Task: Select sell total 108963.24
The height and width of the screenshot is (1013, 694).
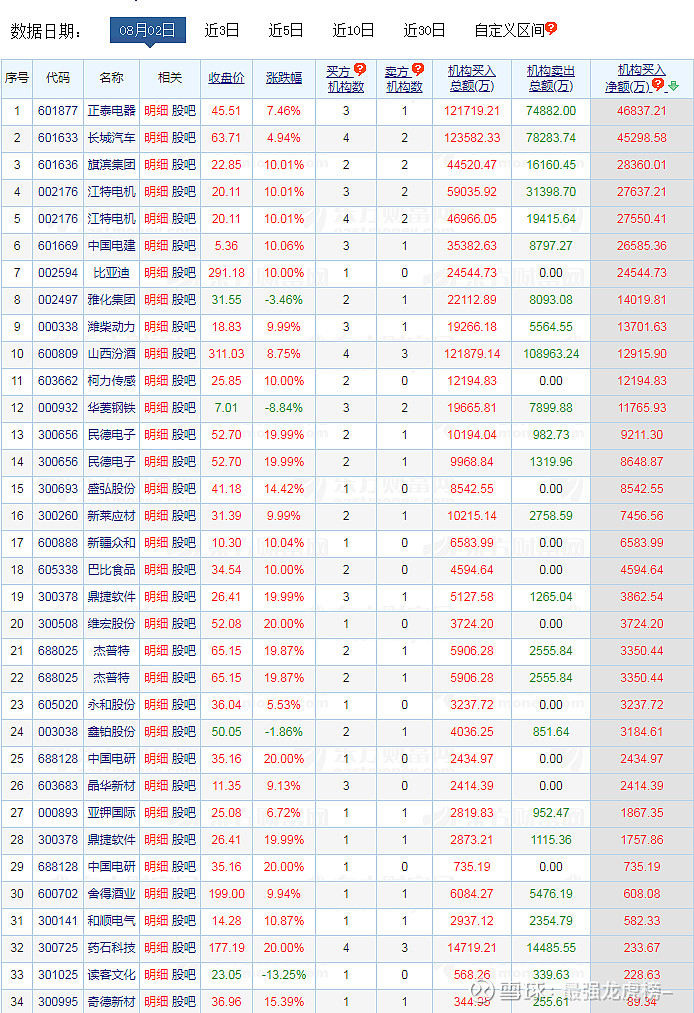Action: (551, 354)
